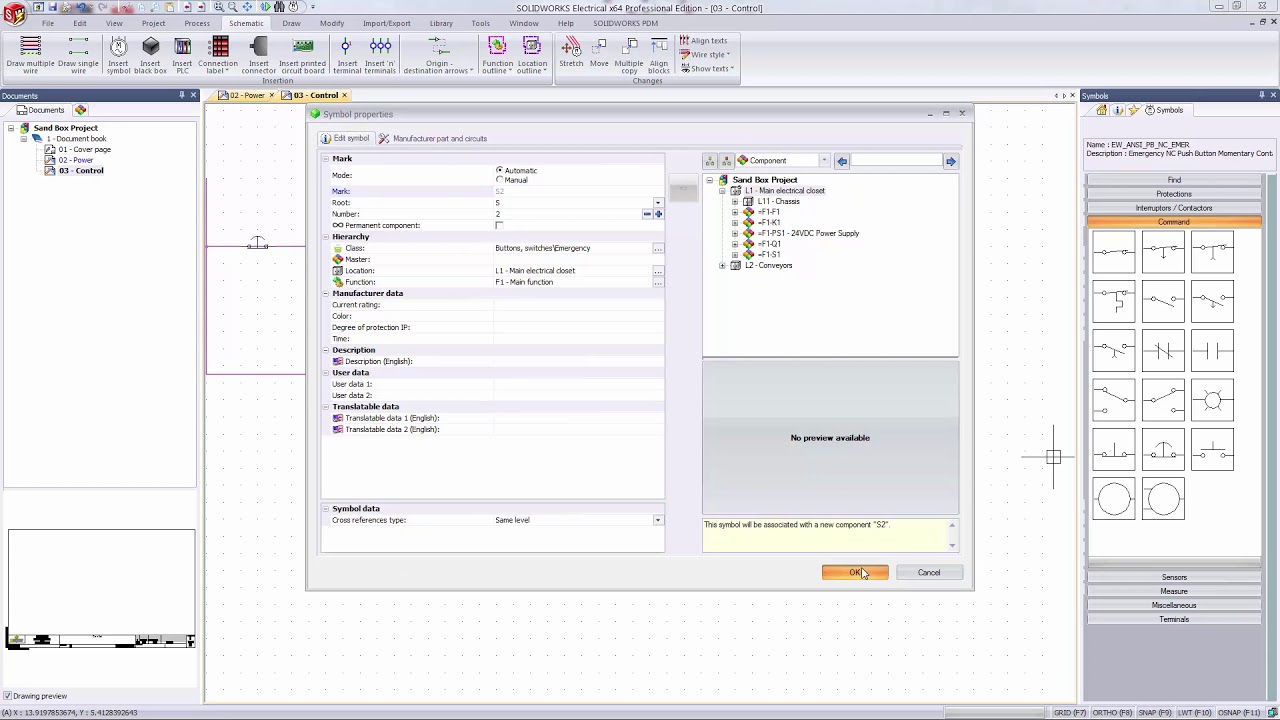Toggle SNAP (F9) in status bar
1280x720 pixels.
1154,713
